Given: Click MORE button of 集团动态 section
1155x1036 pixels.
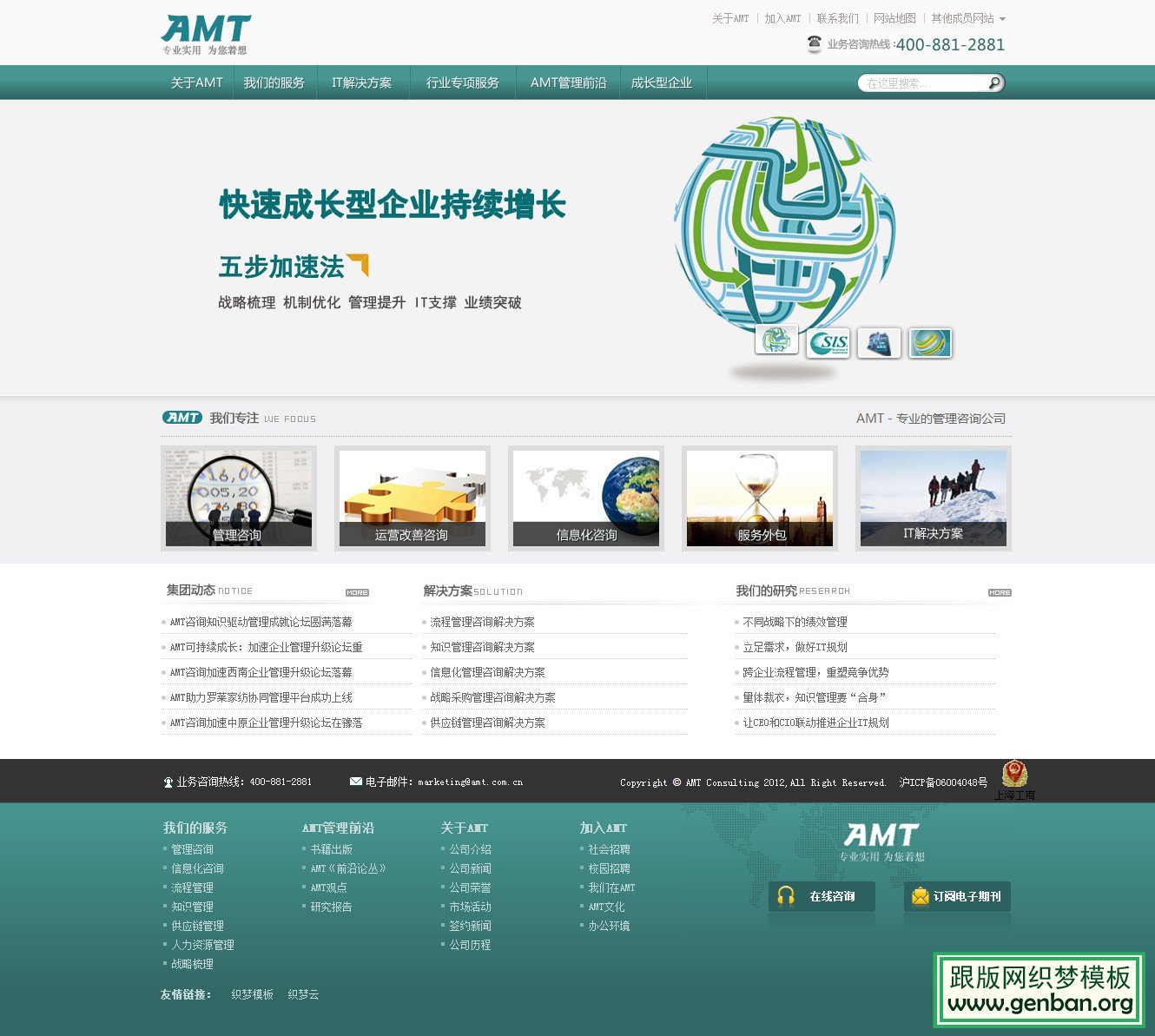Looking at the screenshot, I should tap(357, 592).
